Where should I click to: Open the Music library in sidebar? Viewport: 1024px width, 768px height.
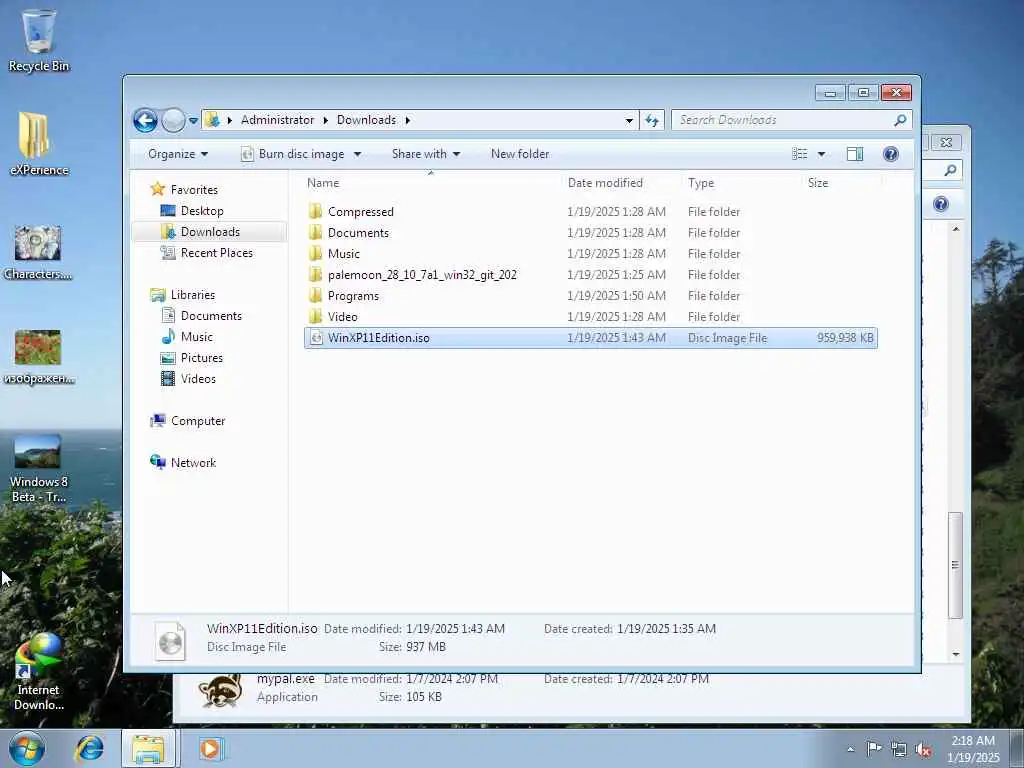click(197, 337)
